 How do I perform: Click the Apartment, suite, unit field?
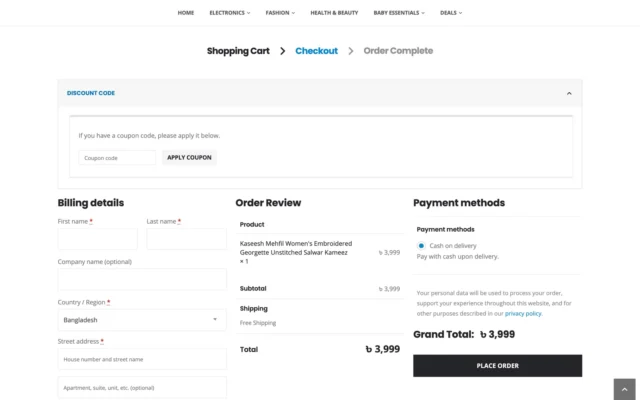[x=142, y=387]
